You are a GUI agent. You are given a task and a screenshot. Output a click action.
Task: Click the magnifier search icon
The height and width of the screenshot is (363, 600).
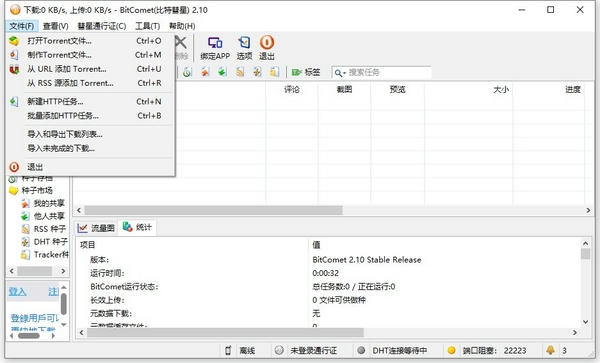point(338,72)
